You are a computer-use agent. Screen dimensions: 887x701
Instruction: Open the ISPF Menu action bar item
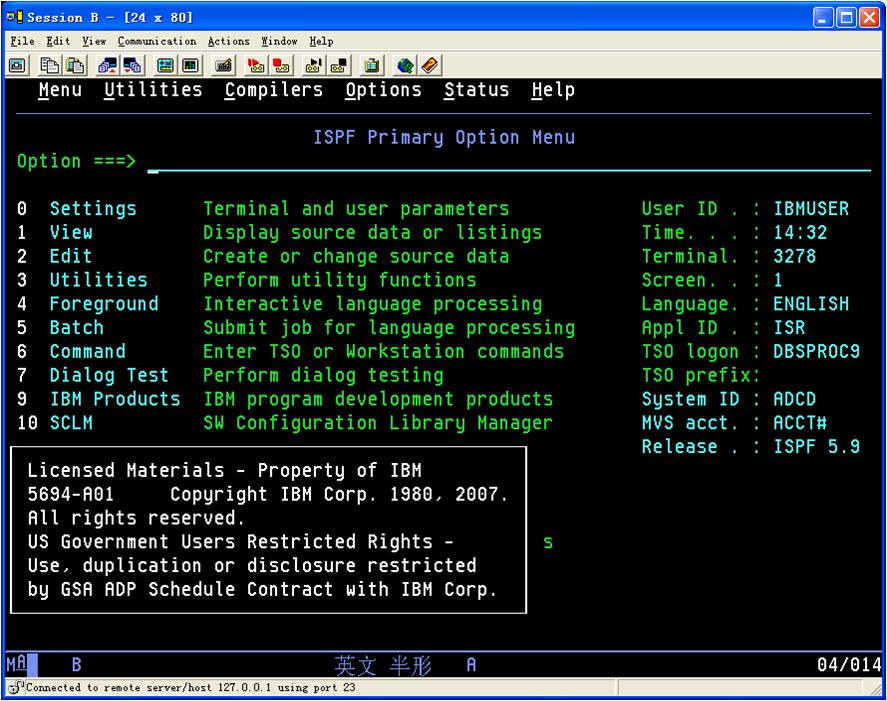(x=60, y=90)
